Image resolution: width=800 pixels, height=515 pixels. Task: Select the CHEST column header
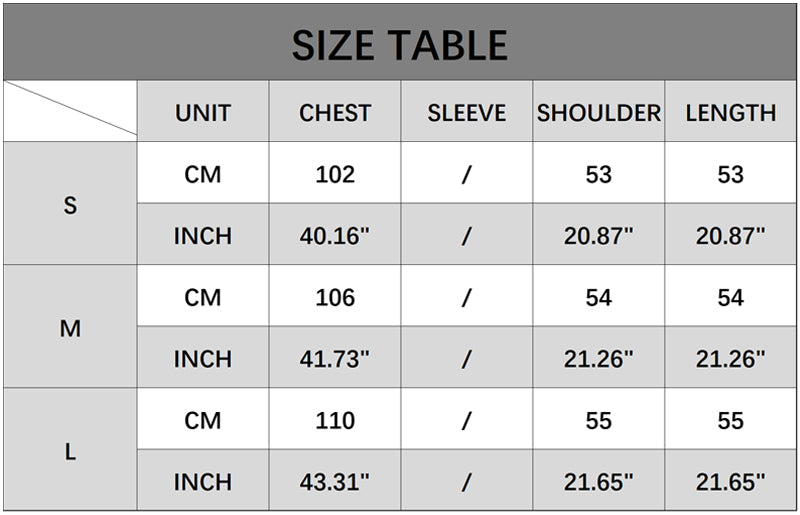pyautogui.click(x=335, y=113)
